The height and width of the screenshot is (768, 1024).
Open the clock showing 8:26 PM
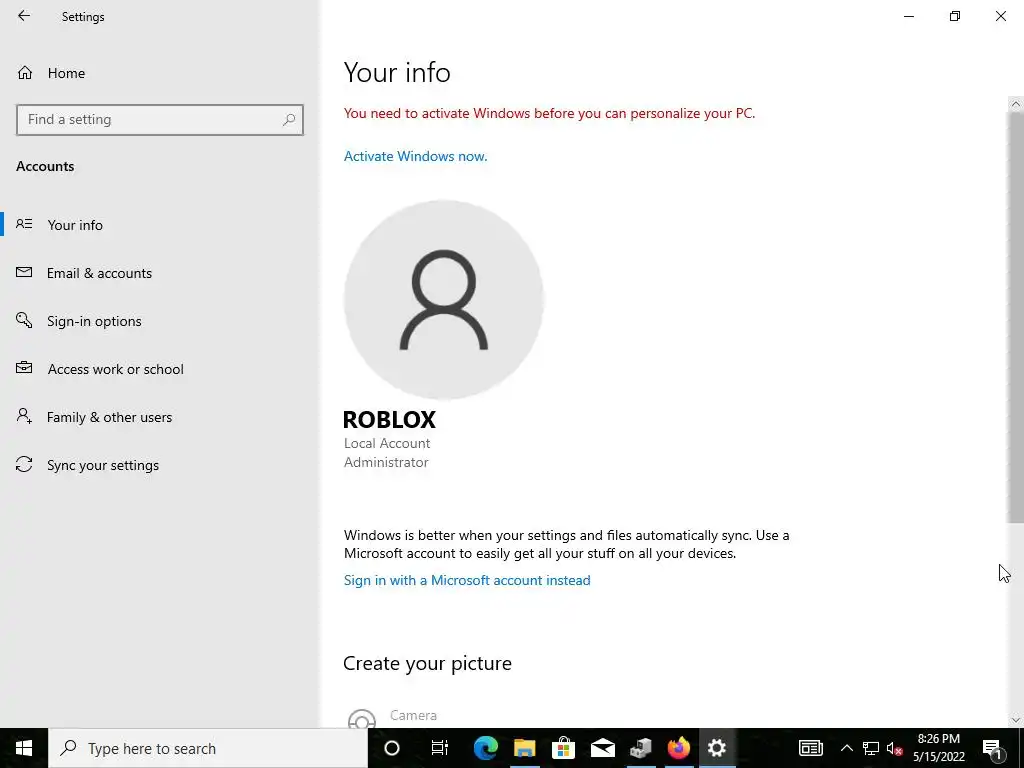[939, 748]
